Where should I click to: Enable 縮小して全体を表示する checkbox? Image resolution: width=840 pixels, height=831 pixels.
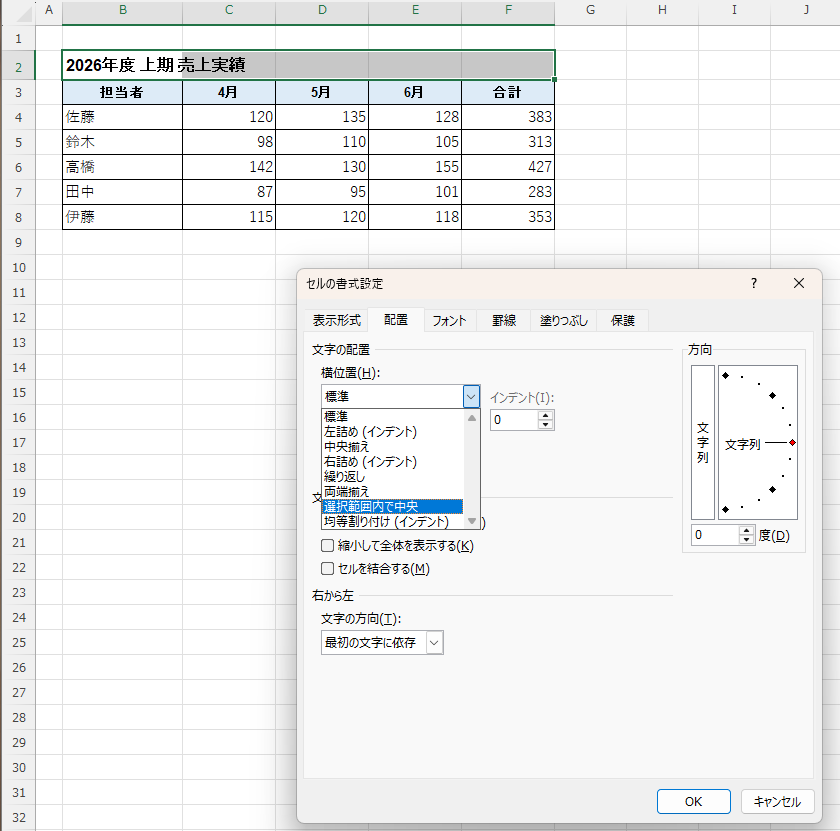point(327,545)
